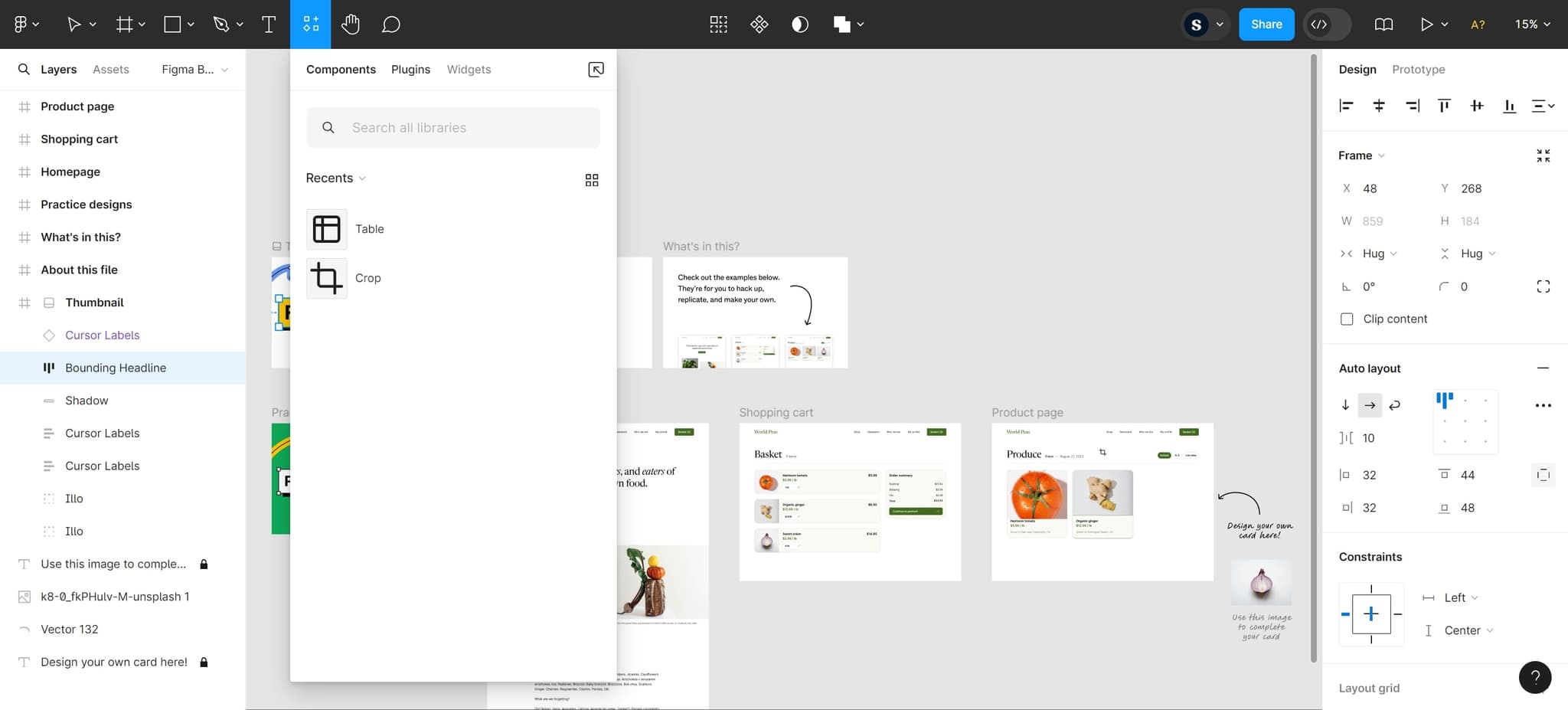This screenshot has height=710, width=1568.
Task: Switch to the Plugins tab
Action: (x=410, y=70)
